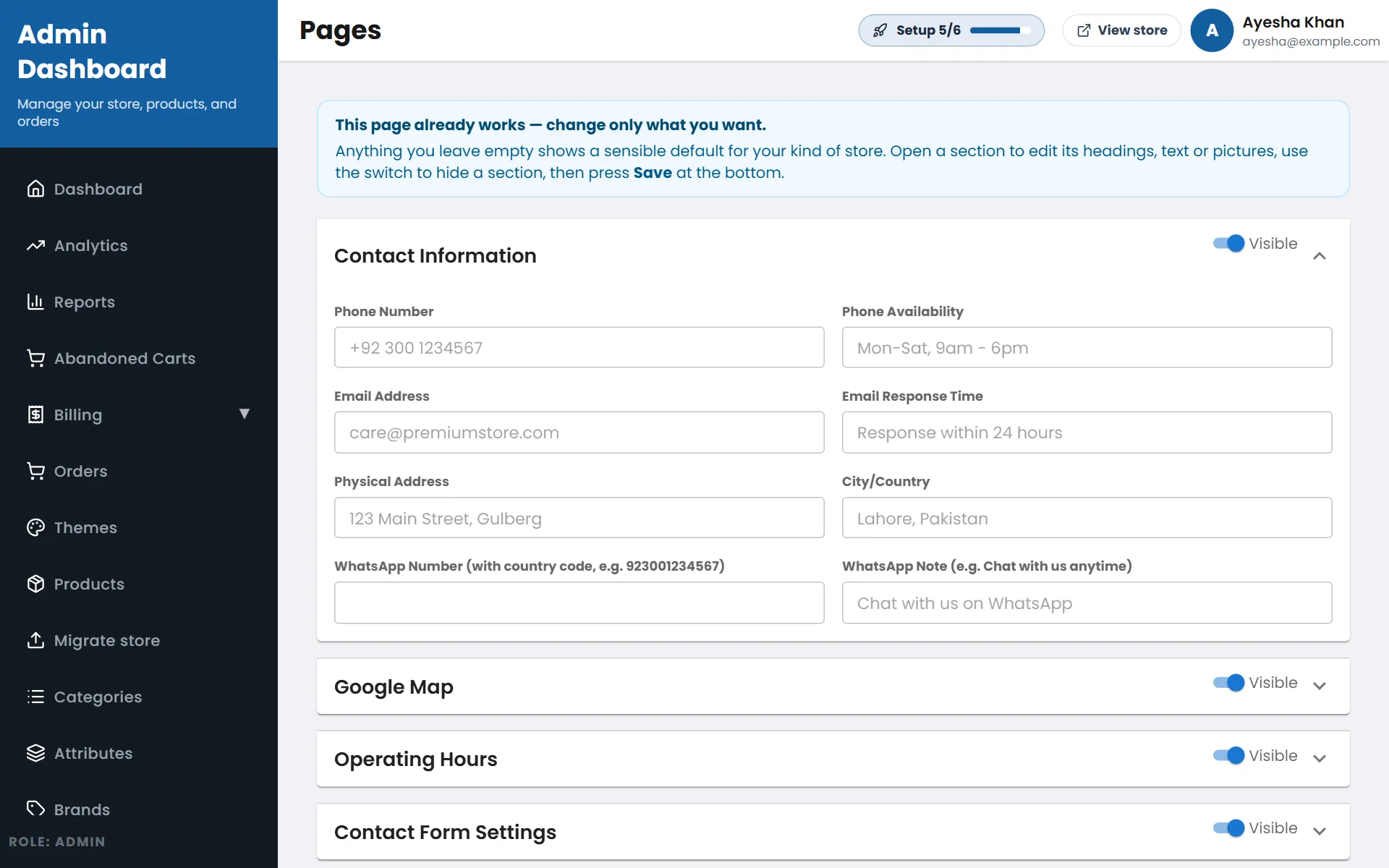Expand the Operating Hours section
The image size is (1389, 868).
1320,758
